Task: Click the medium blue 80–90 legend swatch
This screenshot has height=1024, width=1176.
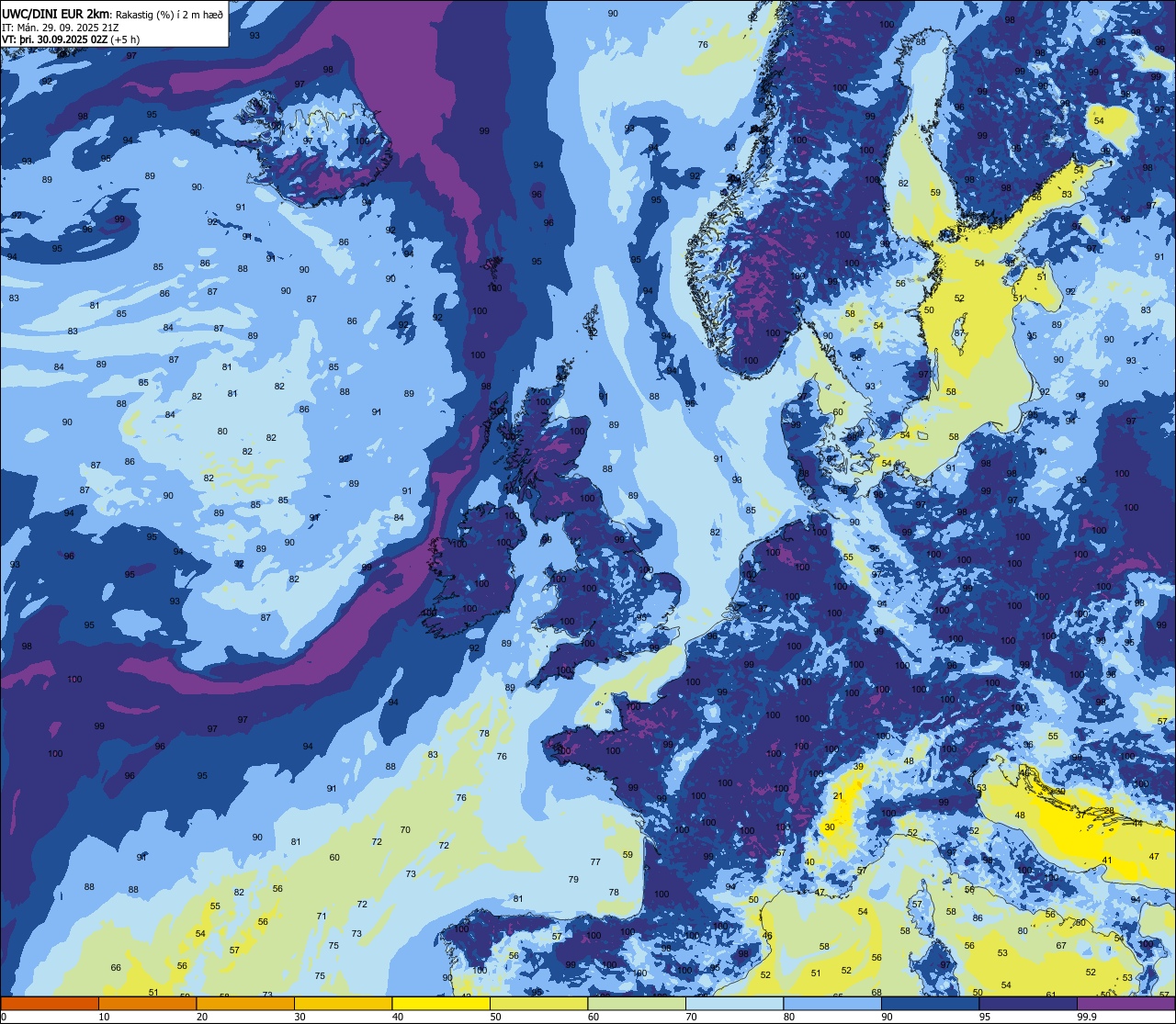Action: pyautogui.click(x=832, y=1003)
